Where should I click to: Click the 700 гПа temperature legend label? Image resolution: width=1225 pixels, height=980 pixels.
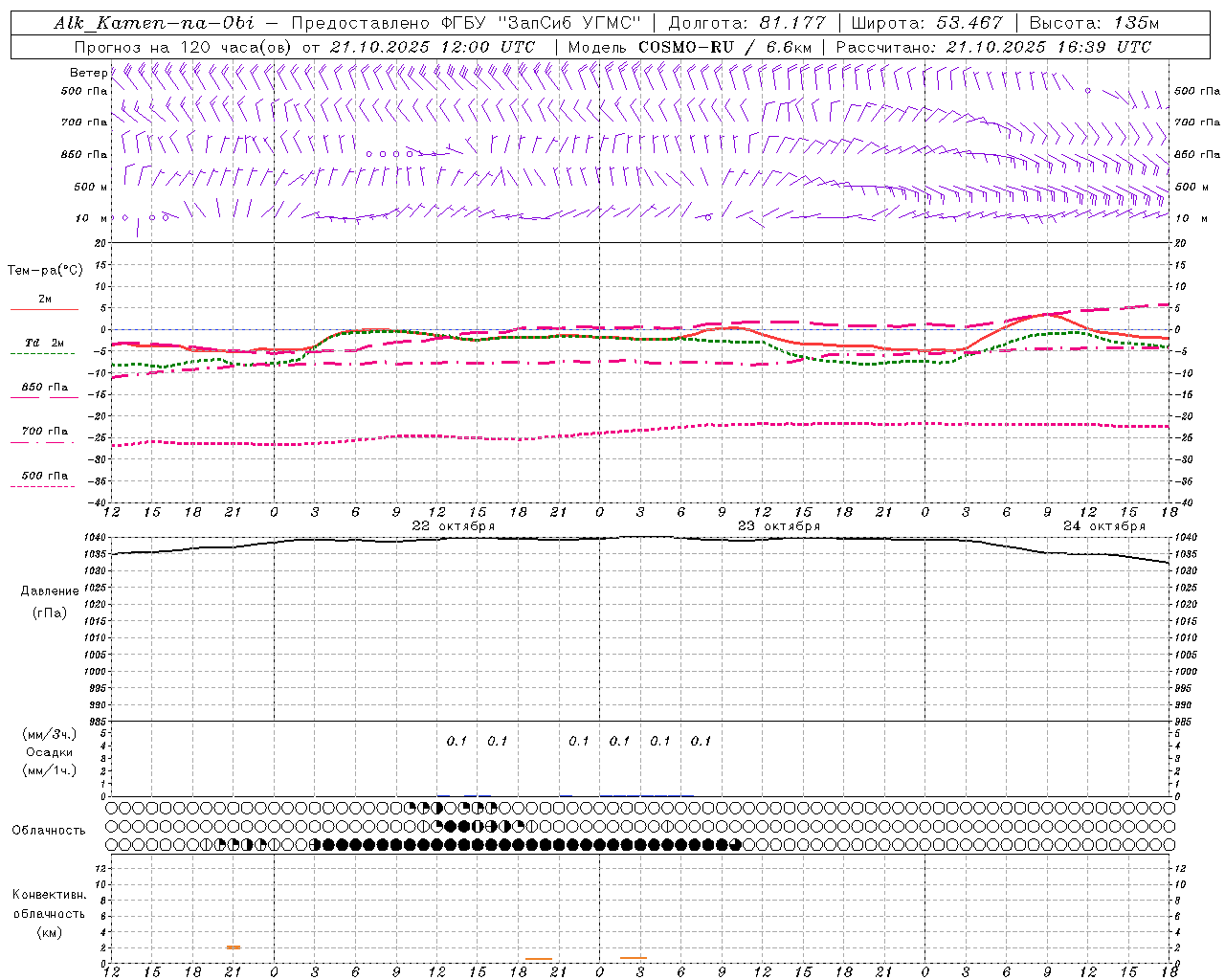tap(44, 432)
